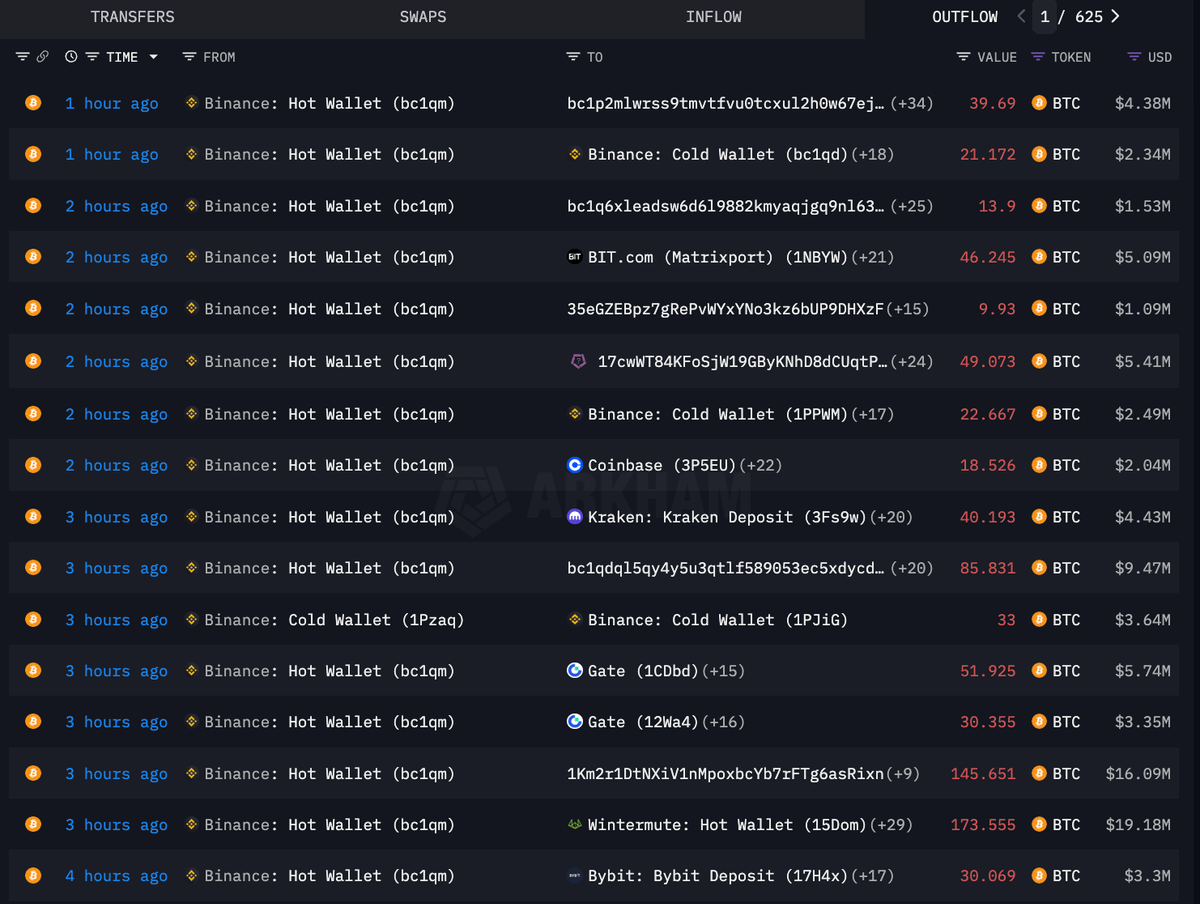Image resolution: width=1200 pixels, height=904 pixels.
Task: Expand the (+34) additional recipients
Action: click(x=911, y=103)
